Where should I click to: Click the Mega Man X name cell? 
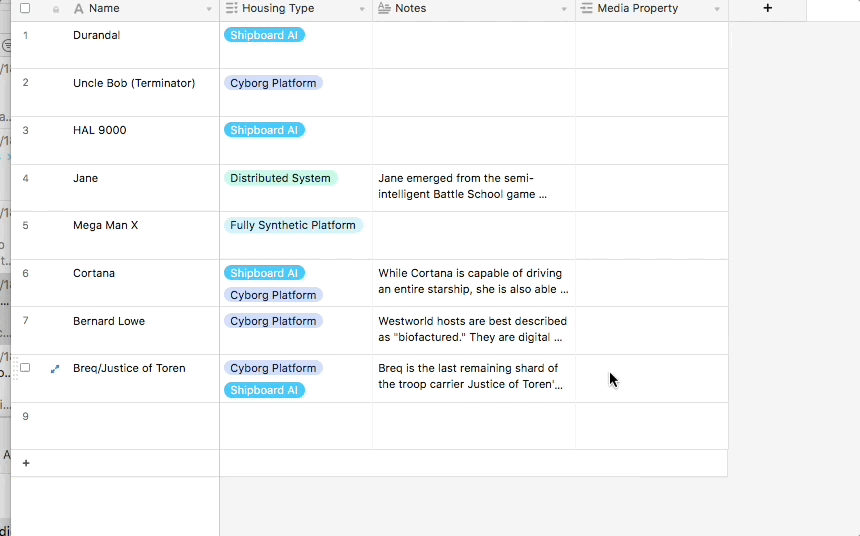click(x=143, y=235)
